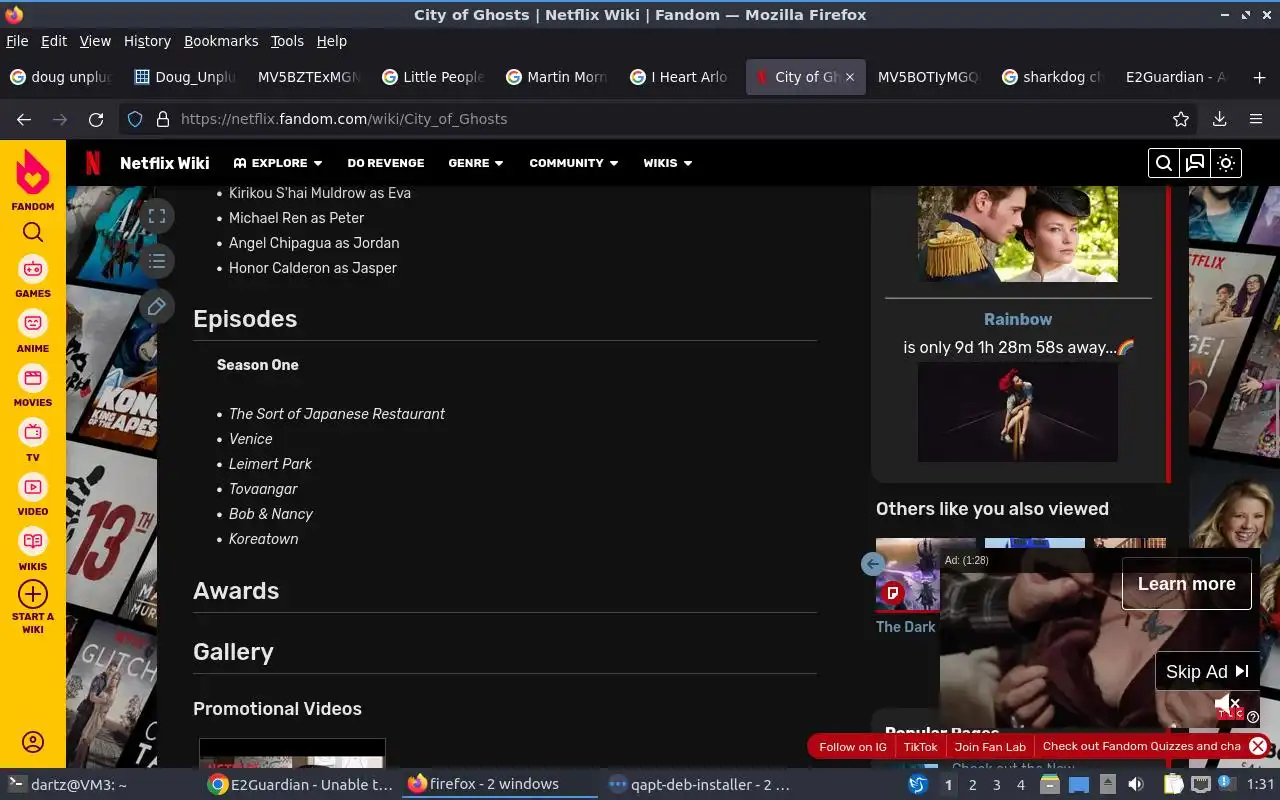Switch to the Martin Morn tab
This screenshot has height=800, width=1280.
pos(557,77)
